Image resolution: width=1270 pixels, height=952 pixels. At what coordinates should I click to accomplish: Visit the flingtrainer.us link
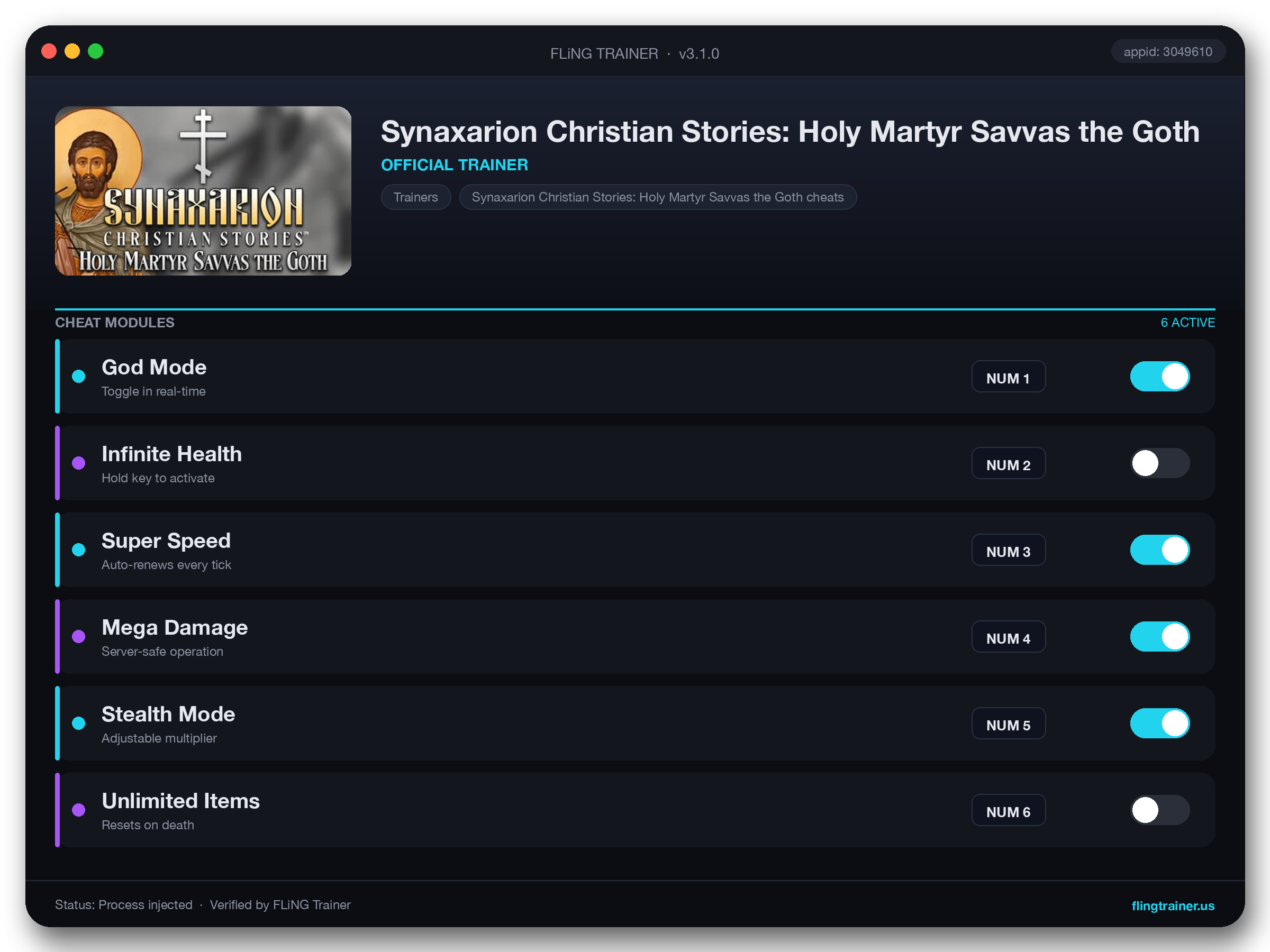(x=1173, y=905)
